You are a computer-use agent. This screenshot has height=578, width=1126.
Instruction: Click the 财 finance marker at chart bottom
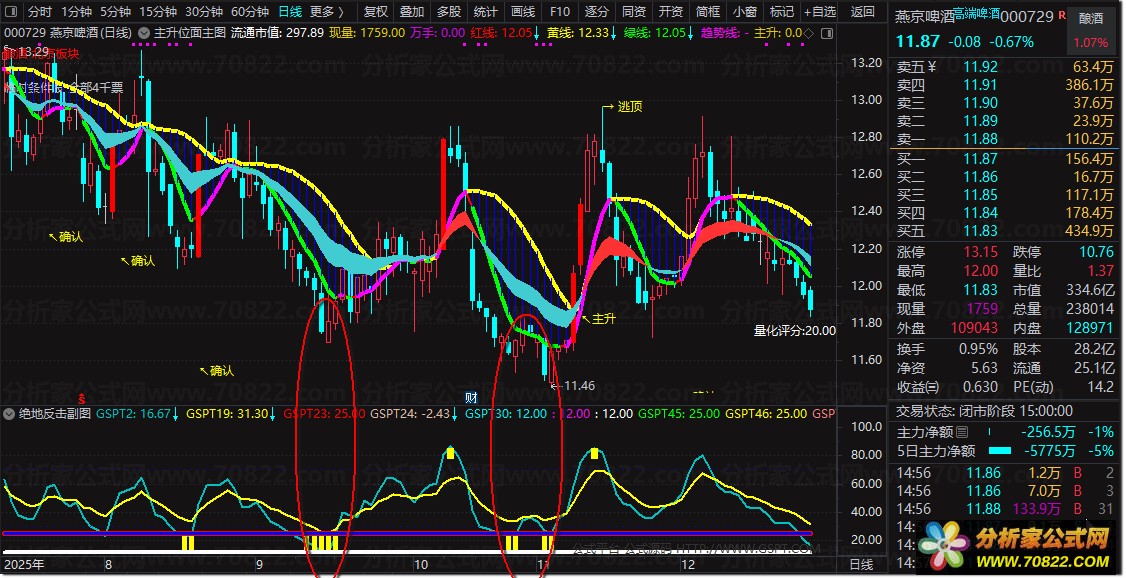(x=471, y=397)
